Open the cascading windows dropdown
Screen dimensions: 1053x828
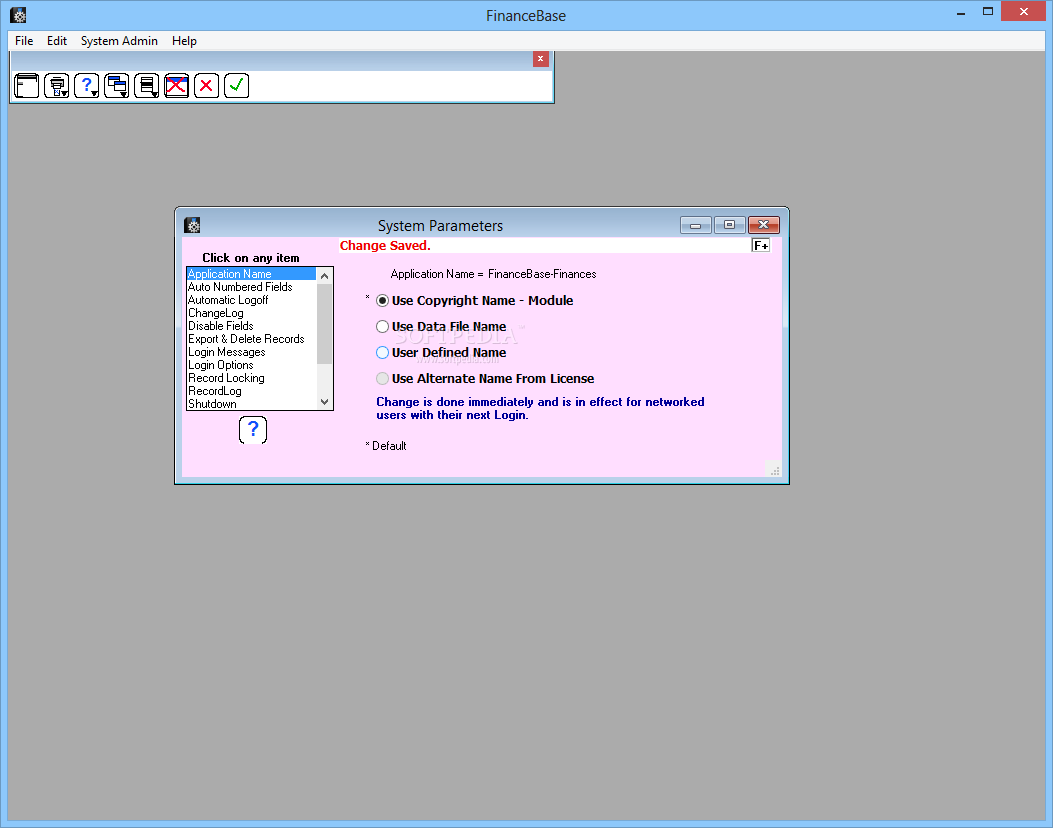point(117,86)
